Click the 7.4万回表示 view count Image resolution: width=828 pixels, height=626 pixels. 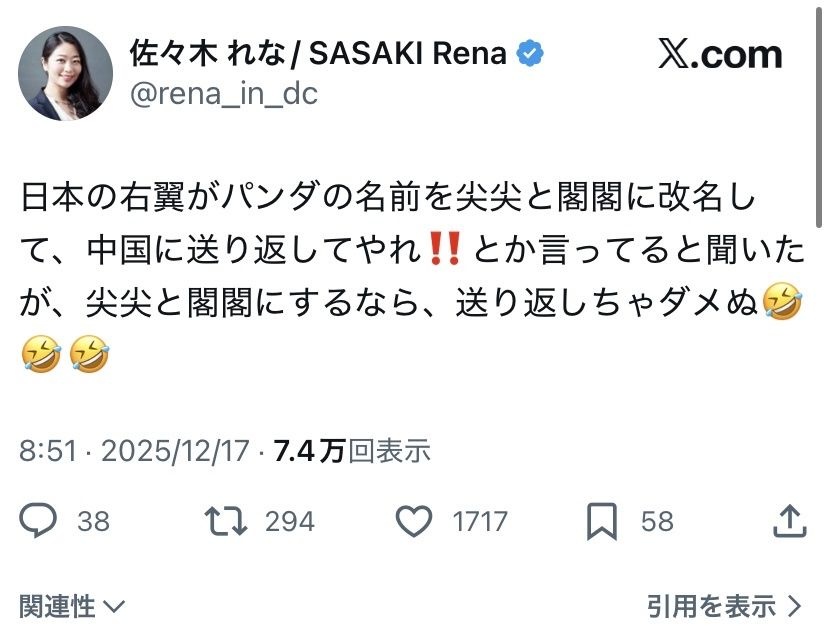click(x=350, y=451)
